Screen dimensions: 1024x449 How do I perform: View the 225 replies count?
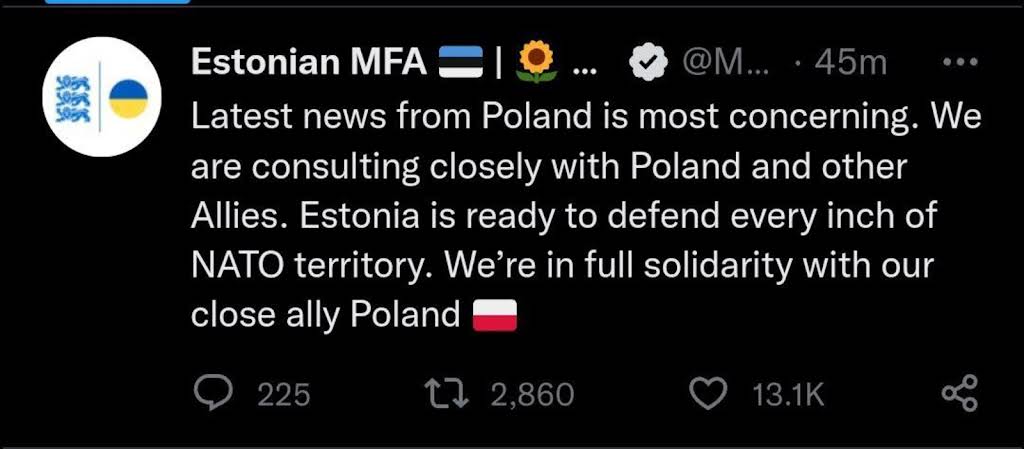284,395
